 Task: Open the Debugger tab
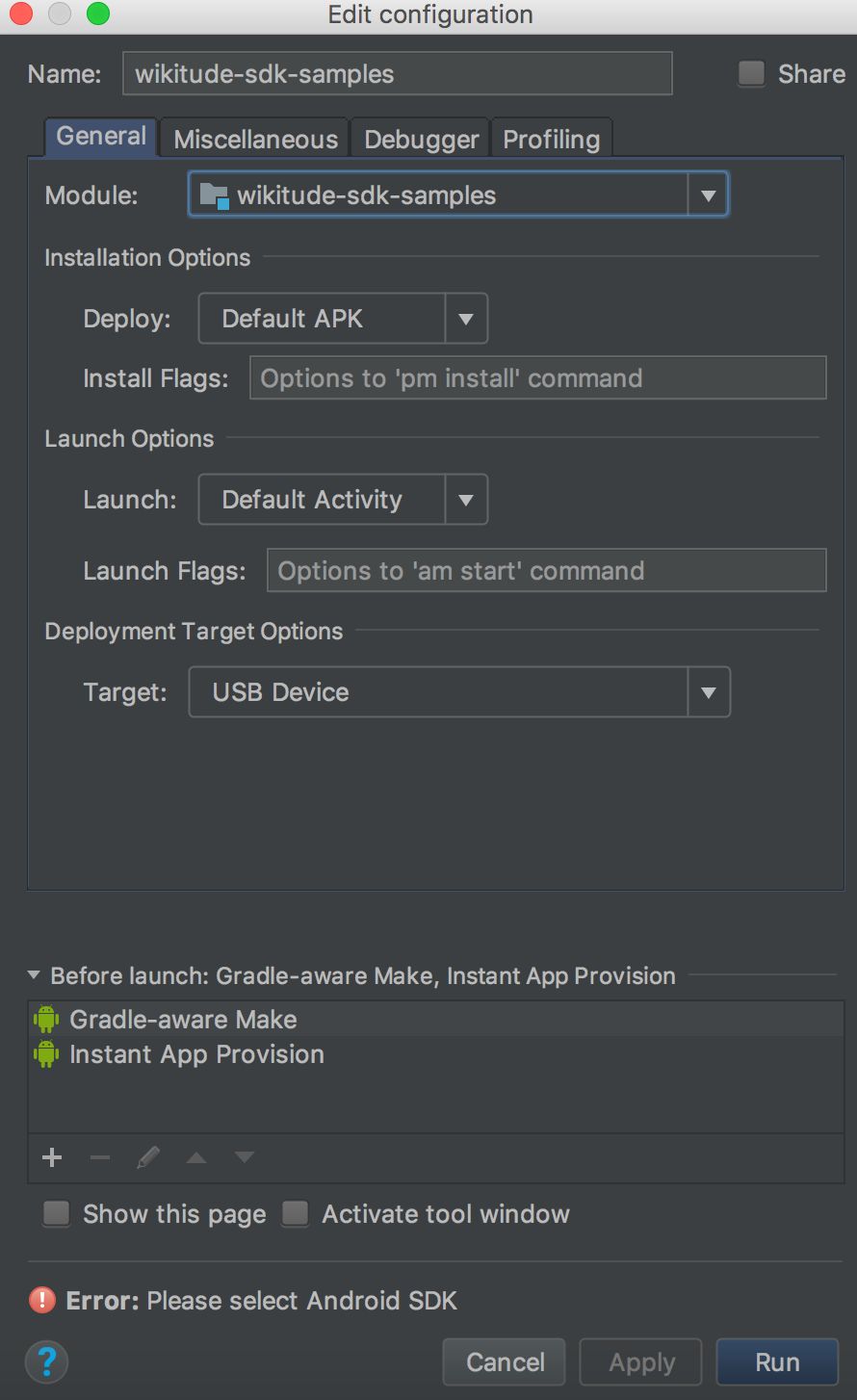click(421, 140)
